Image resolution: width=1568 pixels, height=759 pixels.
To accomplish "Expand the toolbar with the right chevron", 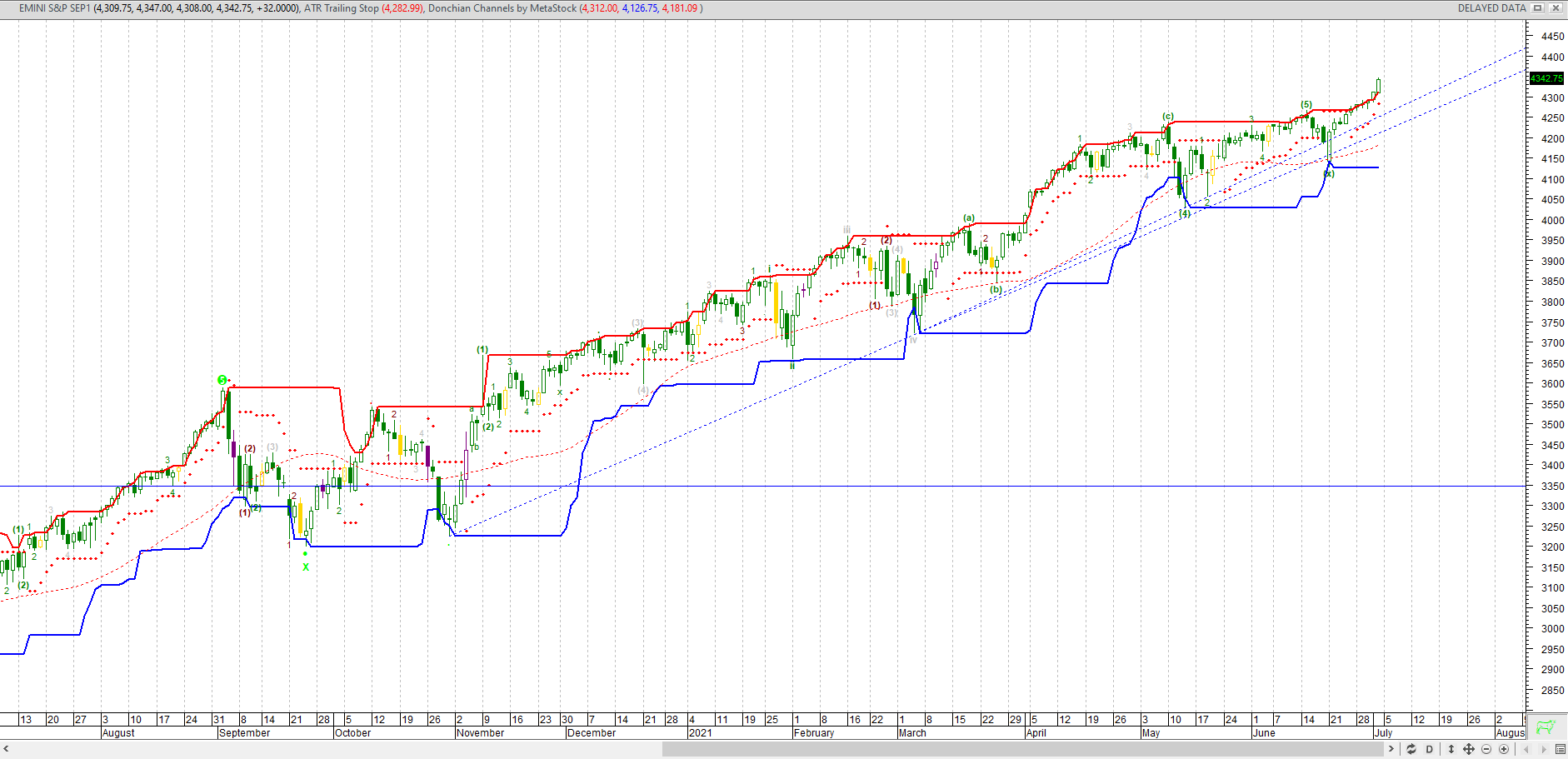I will tap(1391, 749).
